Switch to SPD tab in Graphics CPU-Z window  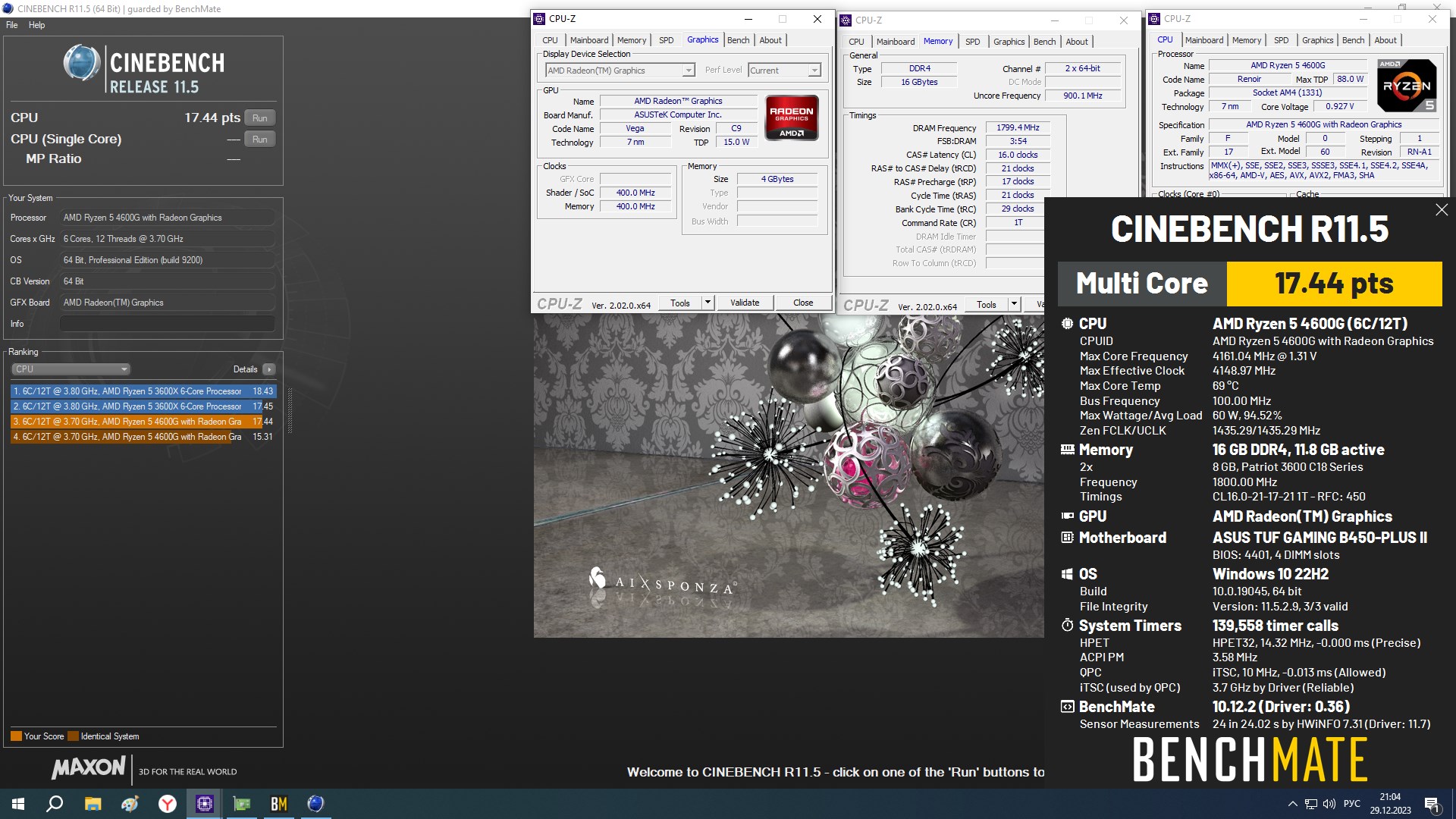point(666,40)
